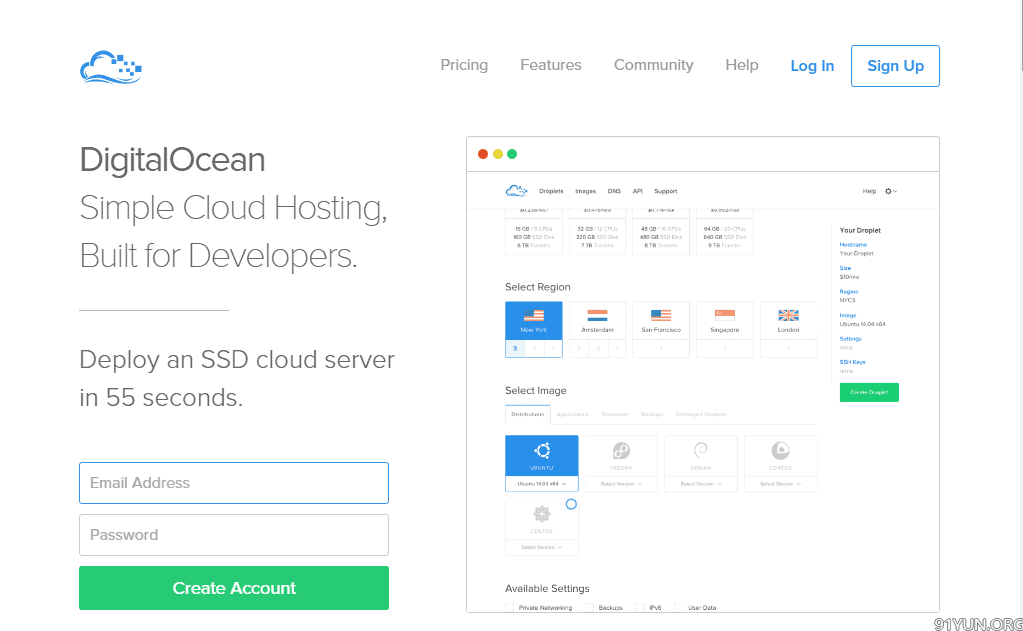Tick the Backups checkbox under Available Settings

coord(589,608)
